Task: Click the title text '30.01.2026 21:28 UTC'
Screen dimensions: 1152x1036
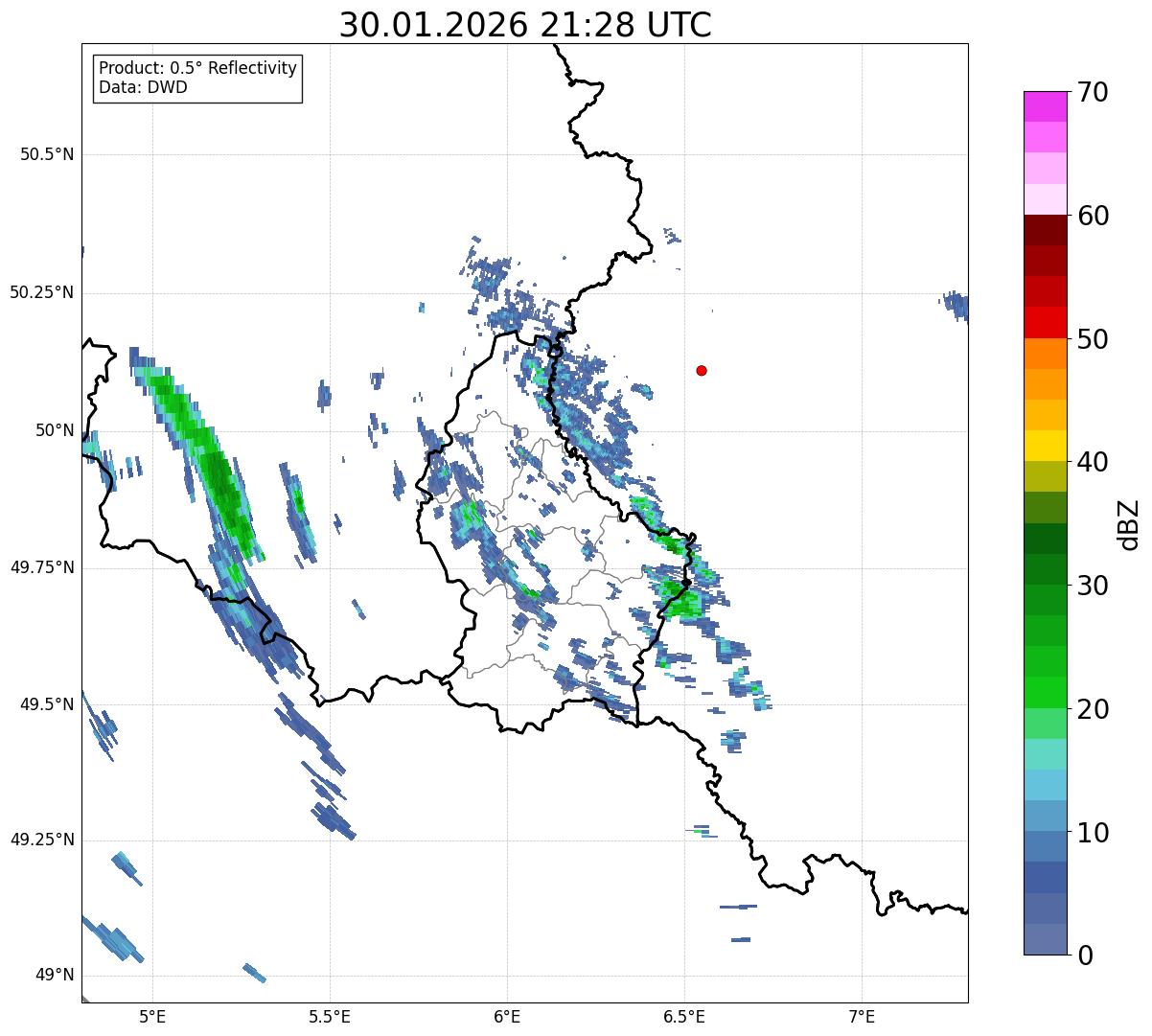Action: (x=525, y=25)
